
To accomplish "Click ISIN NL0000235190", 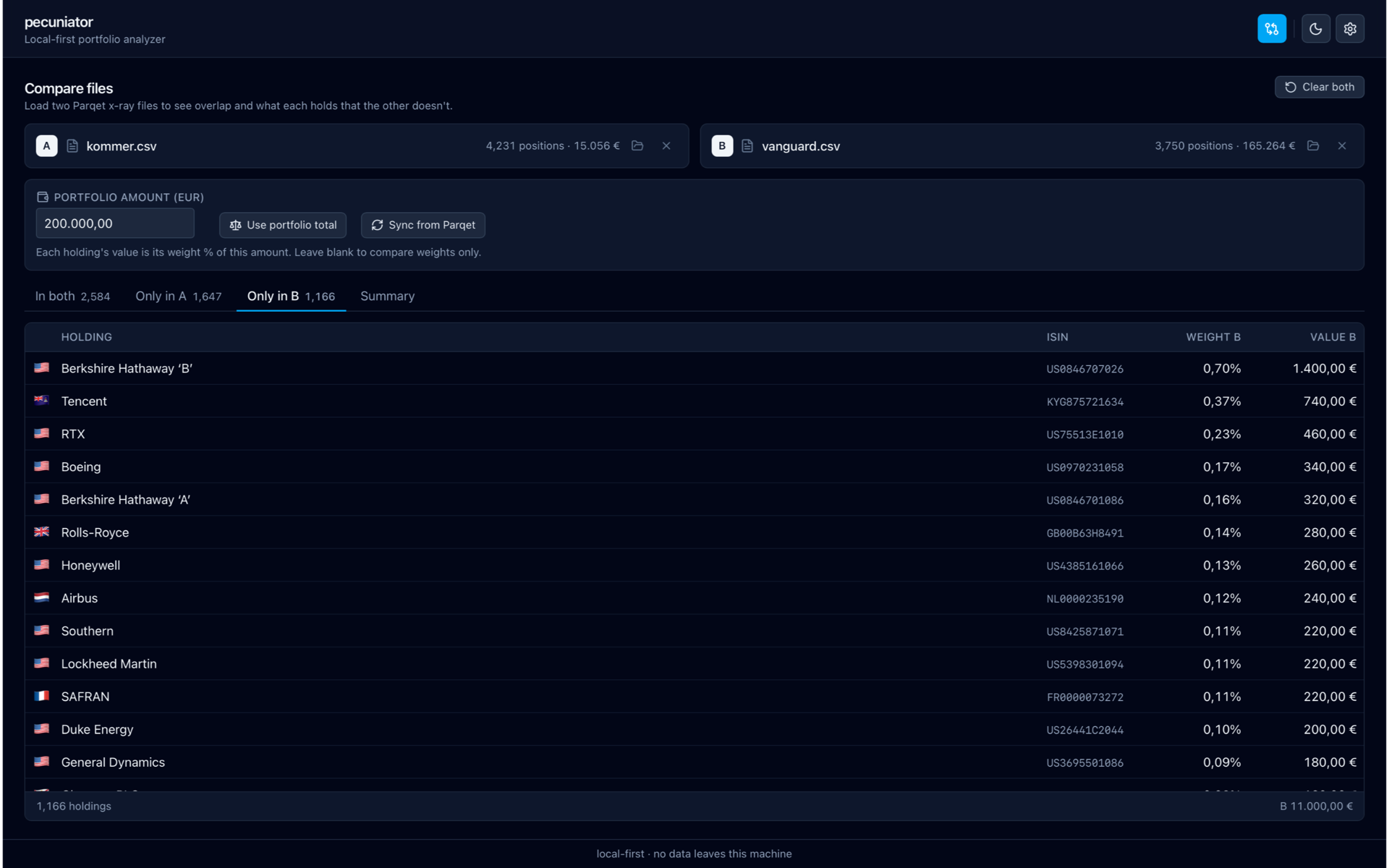I will (x=1085, y=599).
